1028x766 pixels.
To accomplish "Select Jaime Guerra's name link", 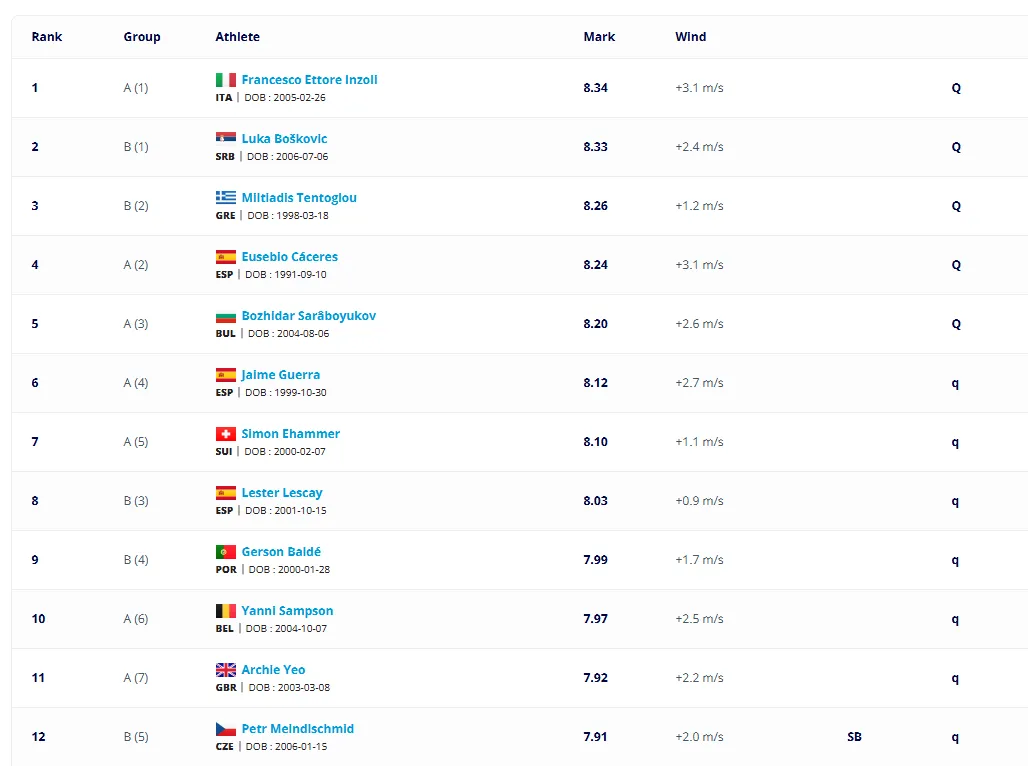I will pyautogui.click(x=281, y=374).
